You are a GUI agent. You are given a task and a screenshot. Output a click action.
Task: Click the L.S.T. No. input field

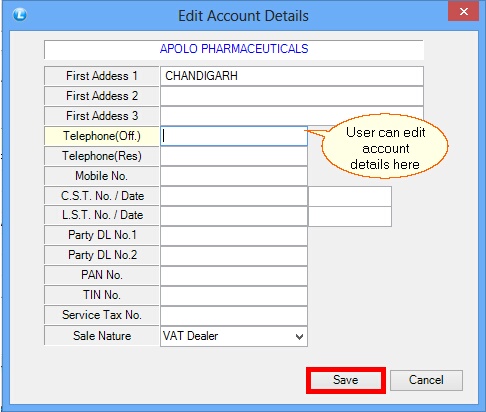[x=234, y=215]
